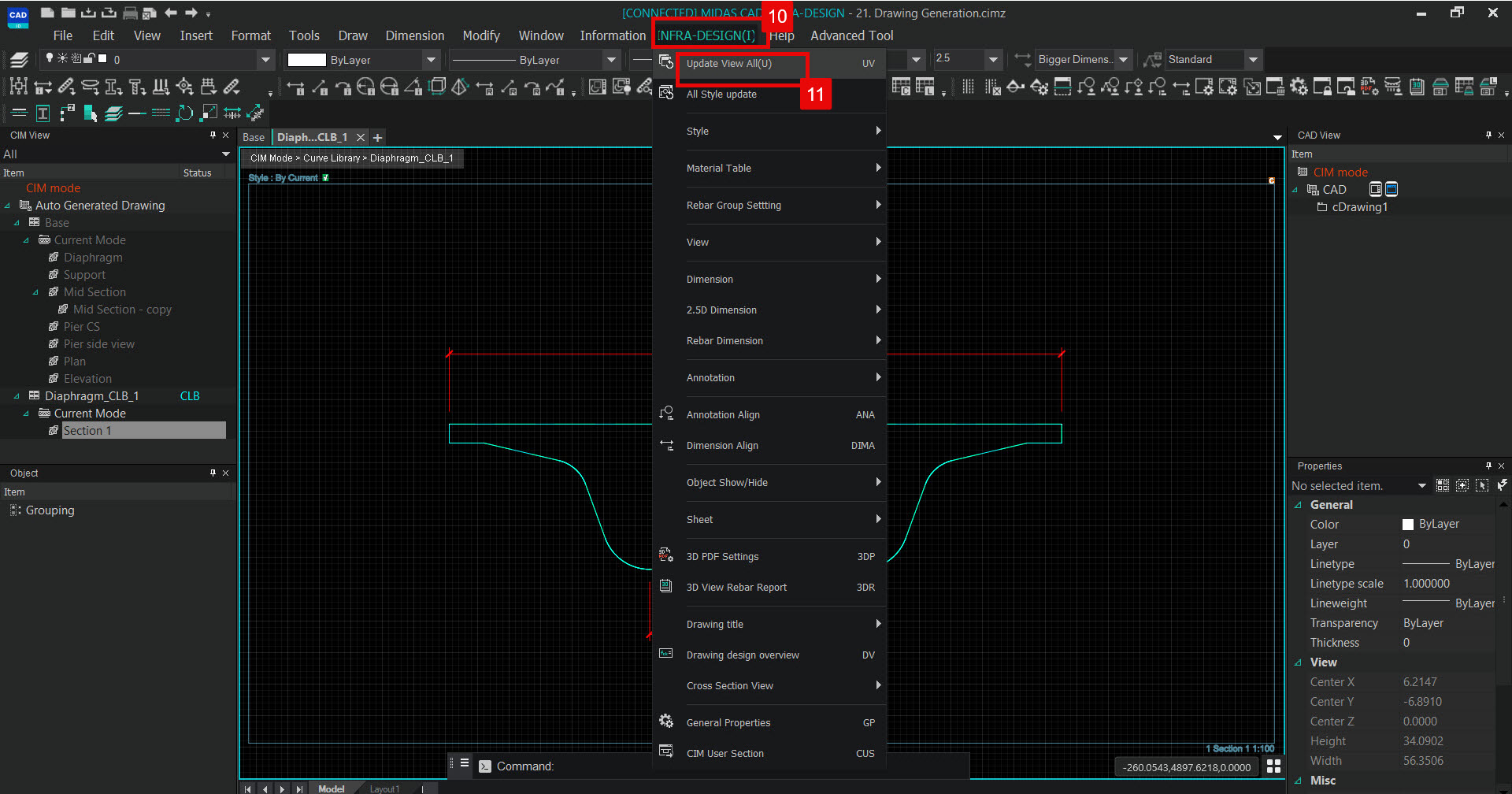
Task: Switch to the Layout1 tab
Action: pos(384,788)
